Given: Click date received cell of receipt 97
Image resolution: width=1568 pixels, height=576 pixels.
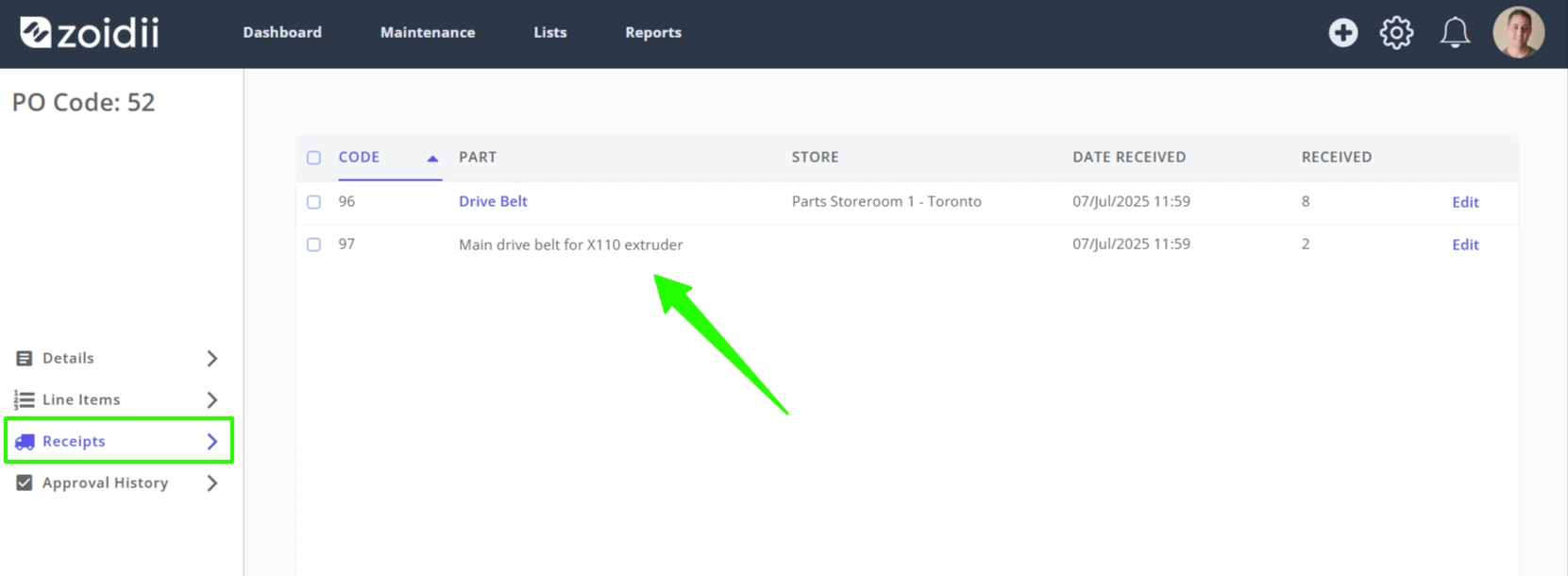Looking at the screenshot, I should pyautogui.click(x=1131, y=244).
